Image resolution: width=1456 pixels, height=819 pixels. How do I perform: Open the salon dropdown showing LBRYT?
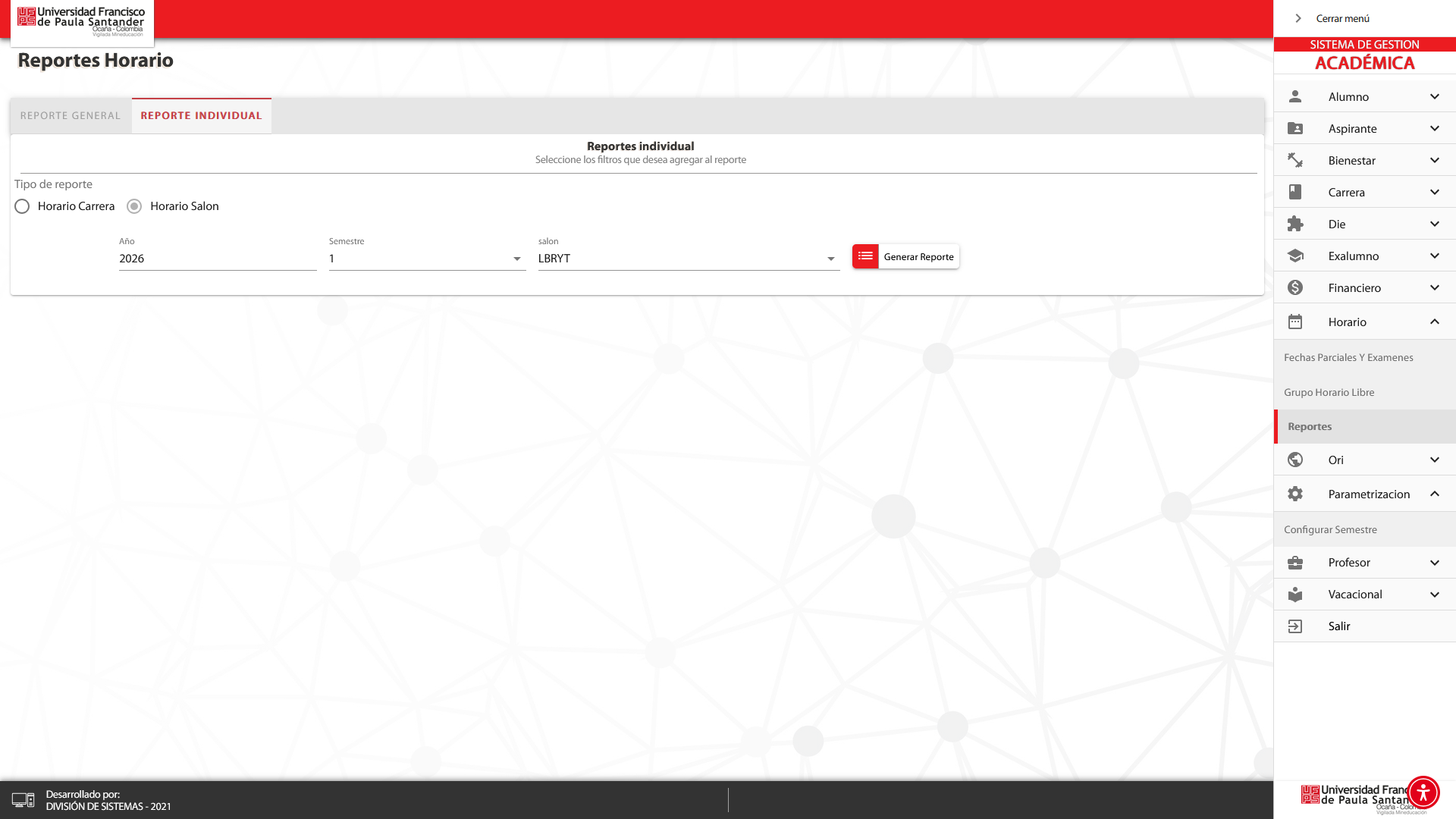click(x=688, y=259)
